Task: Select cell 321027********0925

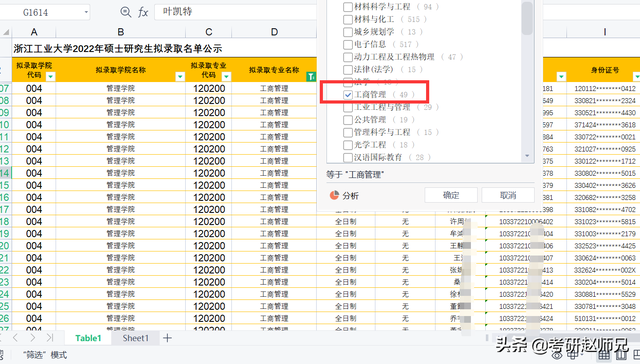Action: (x=605, y=149)
